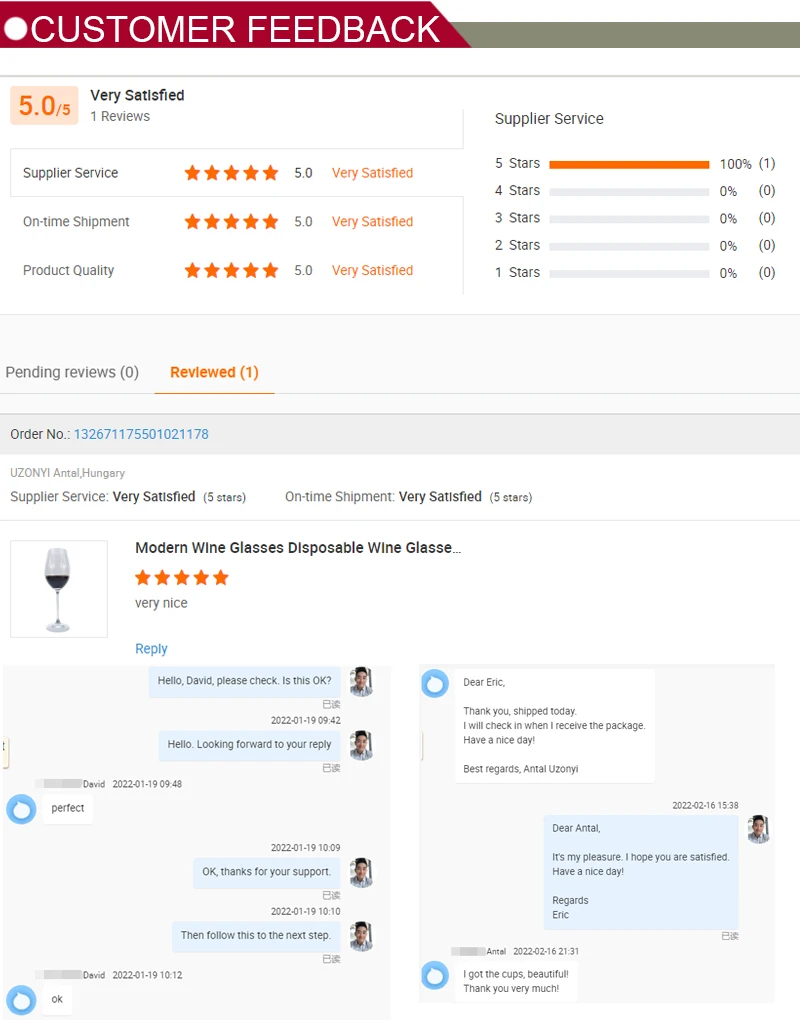800x1020 pixels.
Task: Open order number 132671175501021178 link
Action: pyautogui.click(x=141, y=434)
